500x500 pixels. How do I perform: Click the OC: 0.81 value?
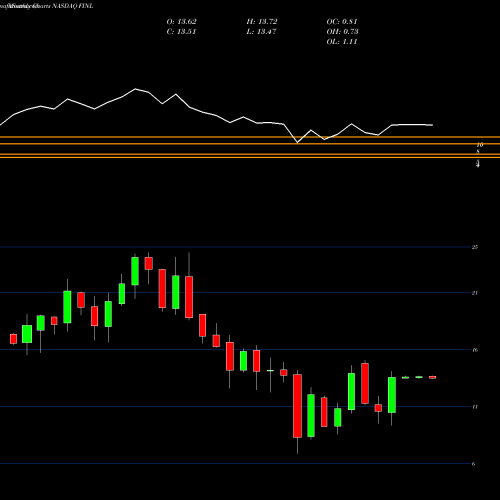(342, 22)
